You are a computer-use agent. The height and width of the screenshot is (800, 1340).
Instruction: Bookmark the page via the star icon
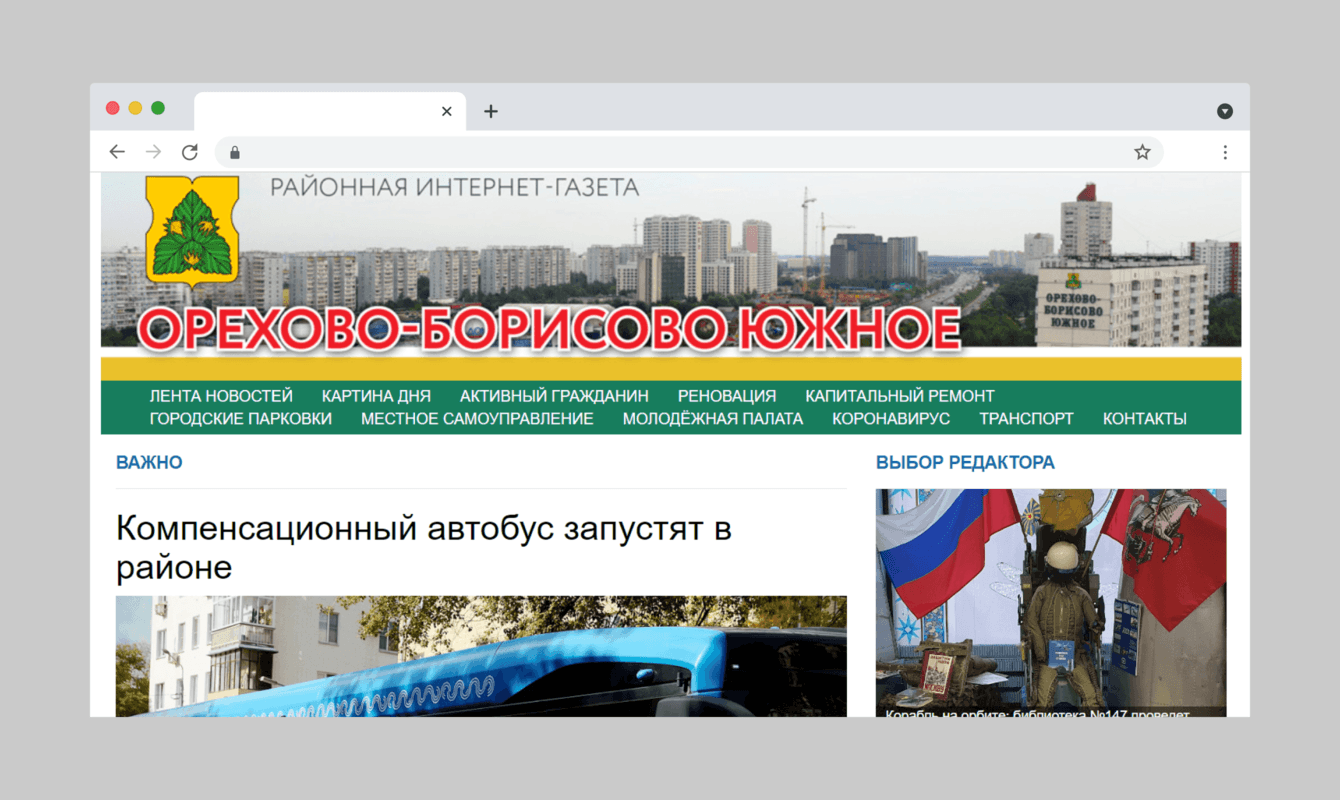(1141, 151)
